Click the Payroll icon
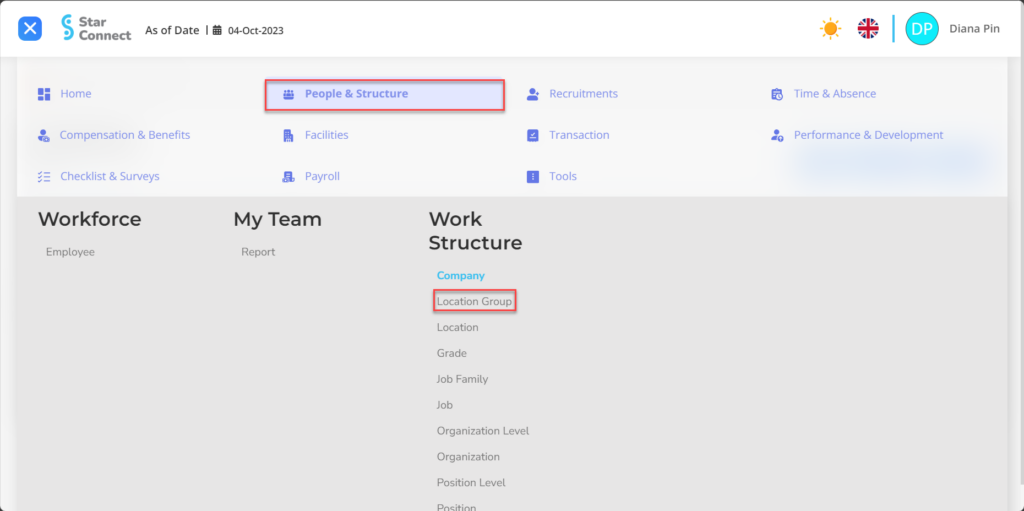Viewport: 1024px width, 511px height. click(288, 176)
